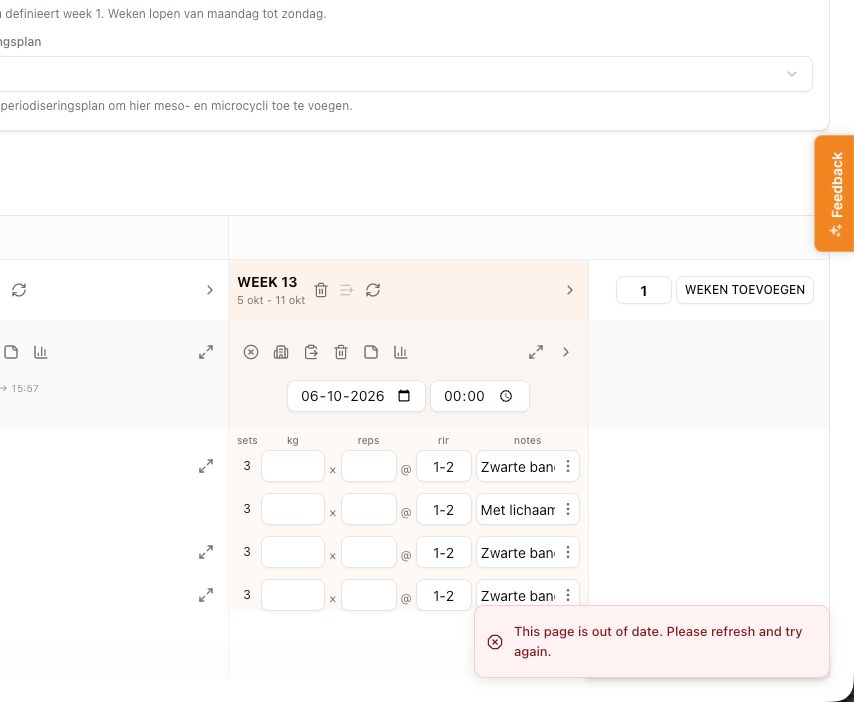854x702 pixels.
Task: Click the circled X icon in workout toolbar
Action: pos(251,352)
